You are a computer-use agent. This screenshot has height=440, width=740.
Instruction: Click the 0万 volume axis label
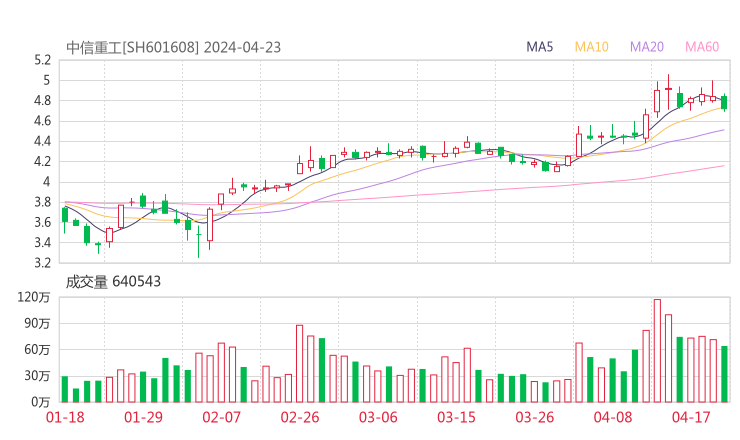(41, 402)
